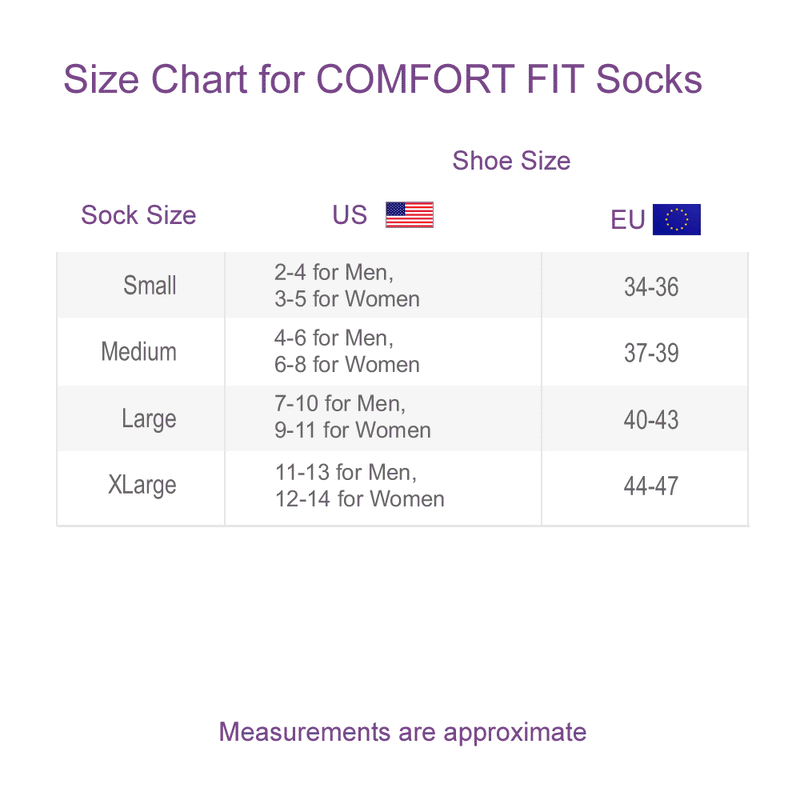
Task: Click the US column label
Action: point(350,215)
